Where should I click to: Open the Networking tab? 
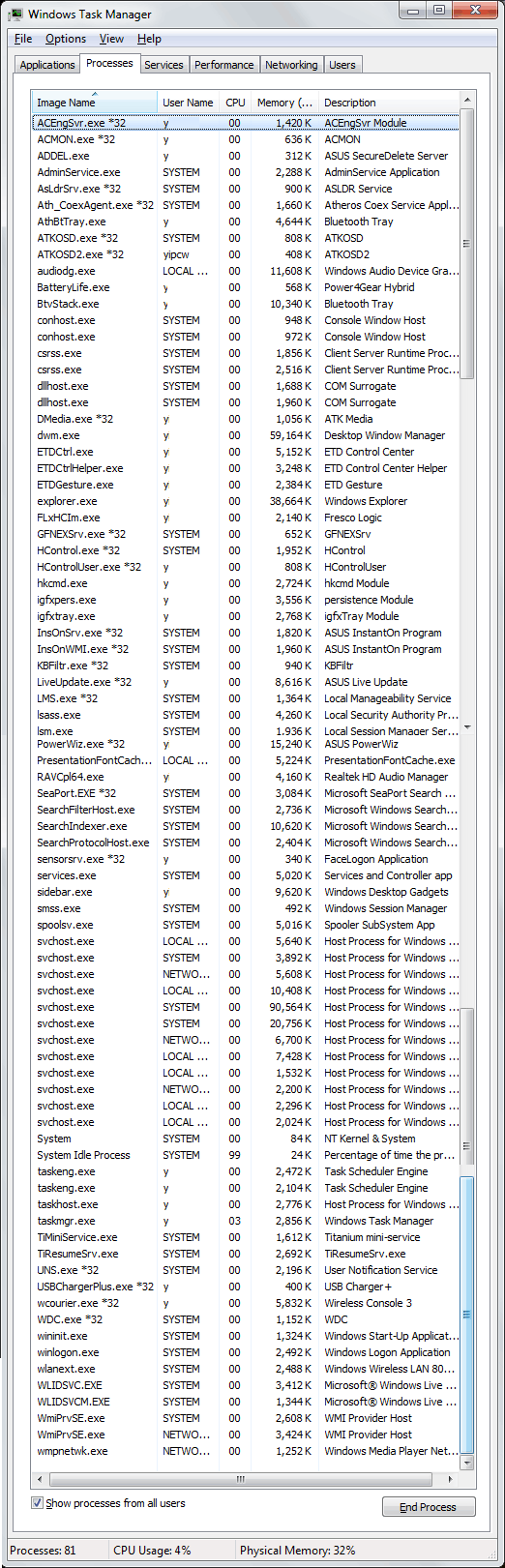291,65
